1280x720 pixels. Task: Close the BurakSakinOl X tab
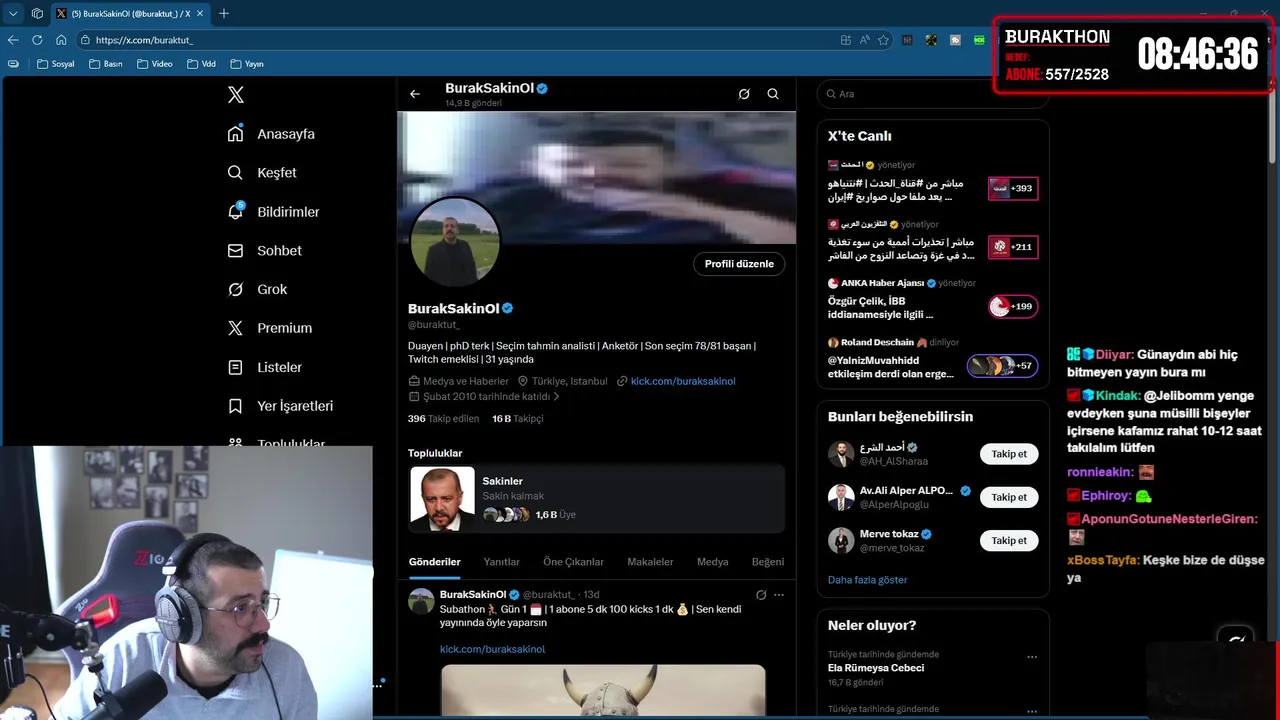[x=199, y=14]
